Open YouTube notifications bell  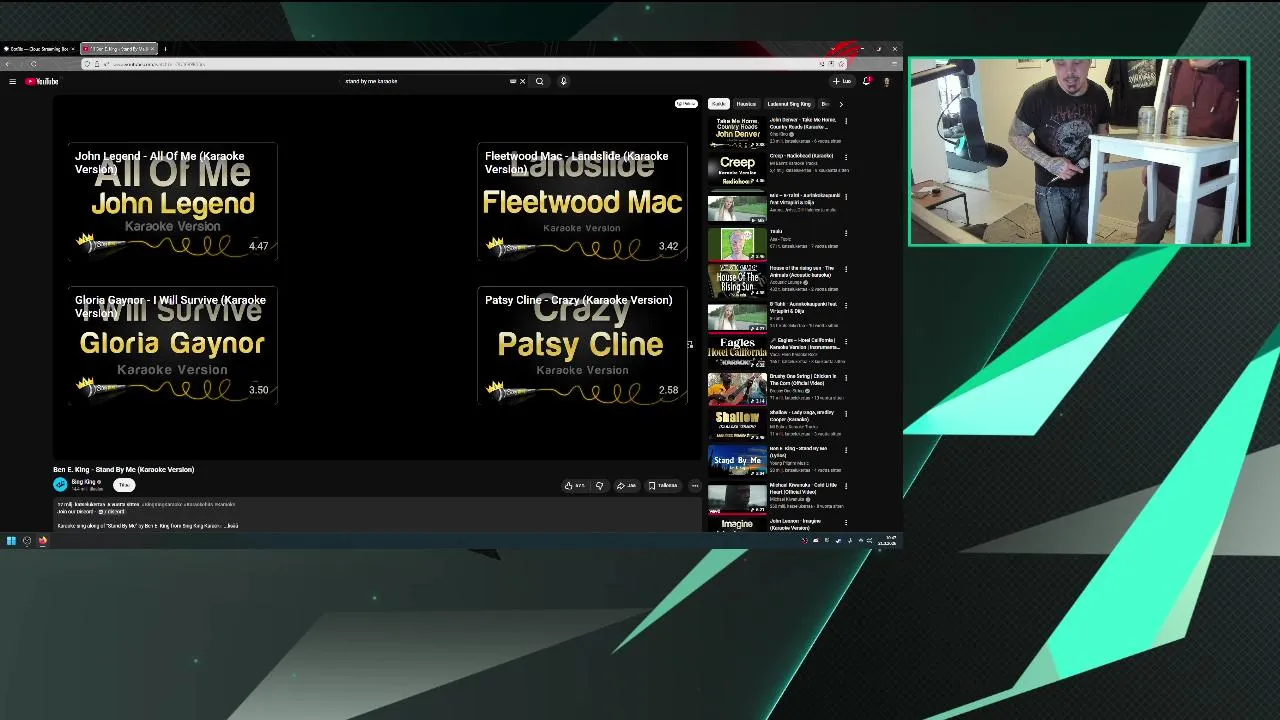pyautogui.click(x=867, y=81)
